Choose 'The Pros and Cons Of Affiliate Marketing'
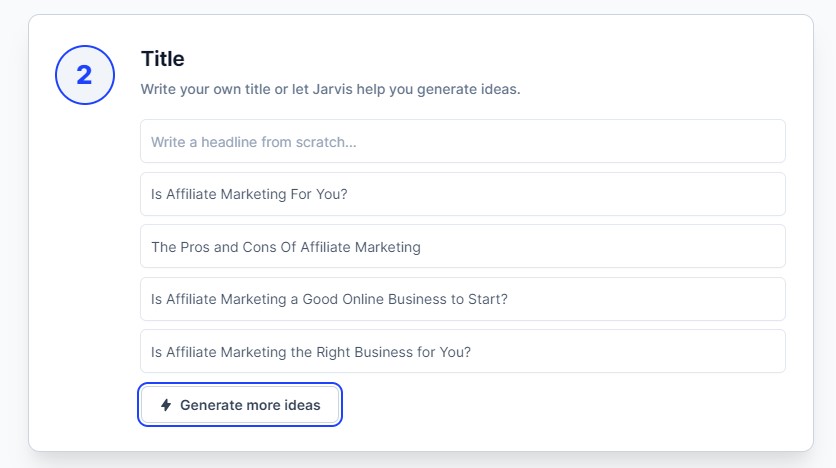The image size is (836, 468). point(286,246)
